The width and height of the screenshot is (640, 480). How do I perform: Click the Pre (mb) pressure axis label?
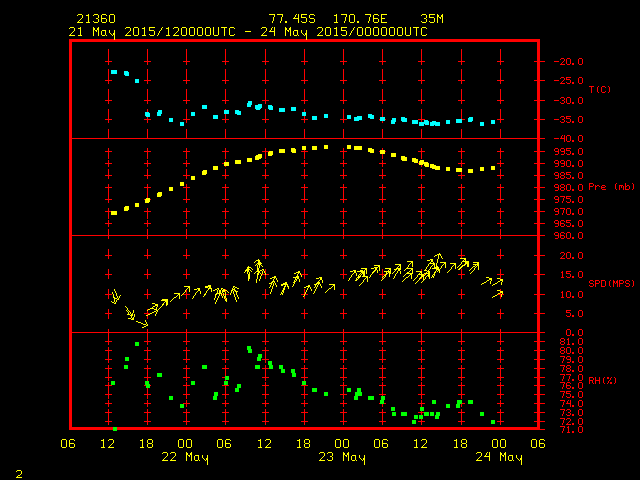point(611,187)
